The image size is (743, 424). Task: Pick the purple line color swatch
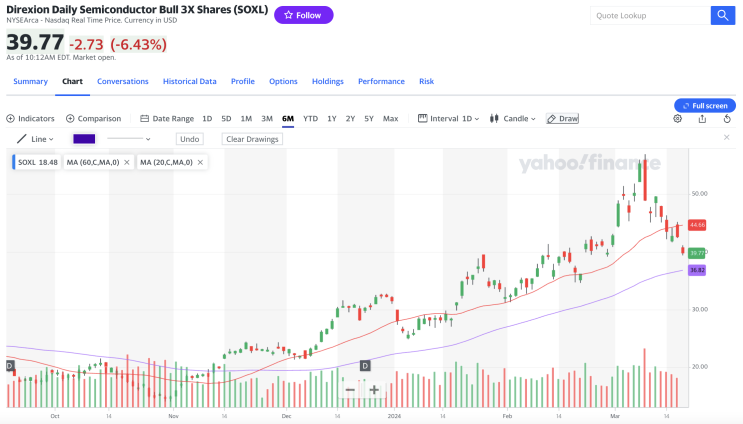pos(83,139)
